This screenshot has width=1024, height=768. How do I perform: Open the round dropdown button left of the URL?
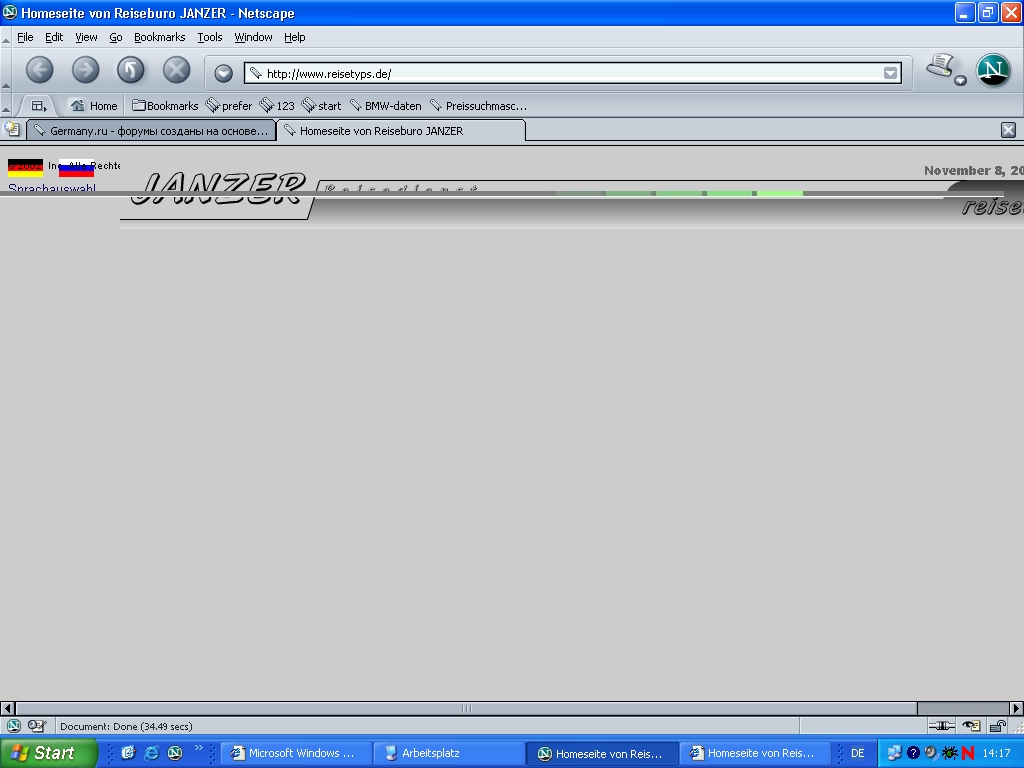coord(223,73)
